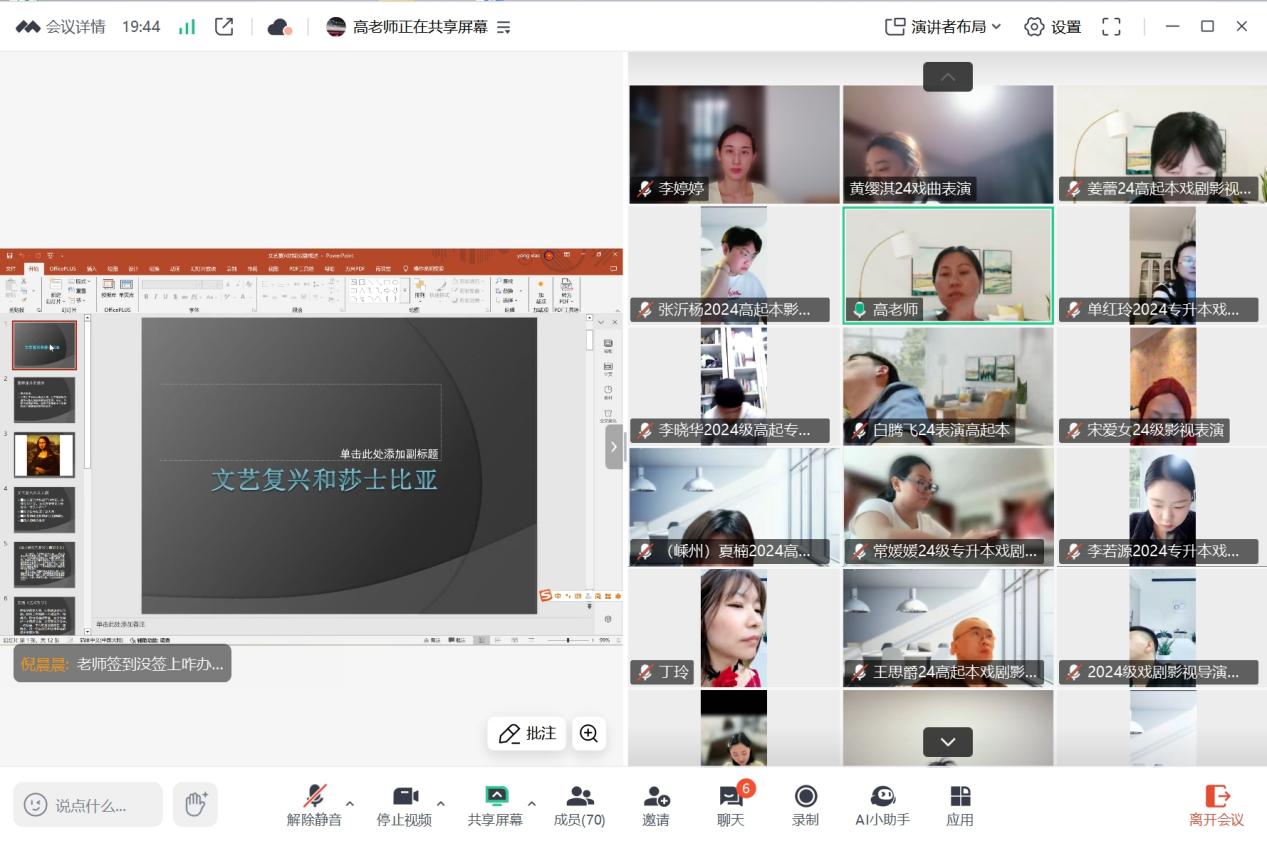The image size is (1267, 841).
Task: Toggle 解除静音 microphone button
Action: pyautogui.click(x=314, y=805)
